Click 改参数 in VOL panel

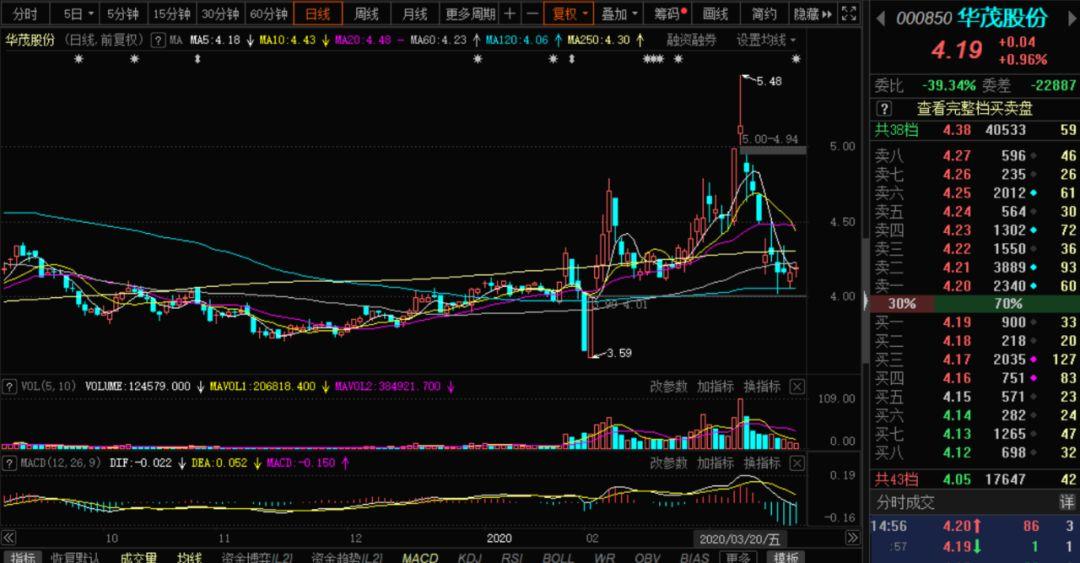[667, 387]
